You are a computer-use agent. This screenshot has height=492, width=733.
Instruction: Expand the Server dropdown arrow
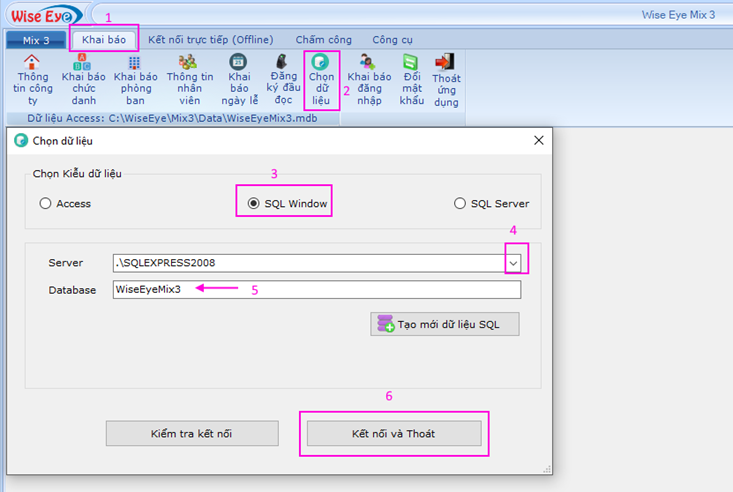513,263
